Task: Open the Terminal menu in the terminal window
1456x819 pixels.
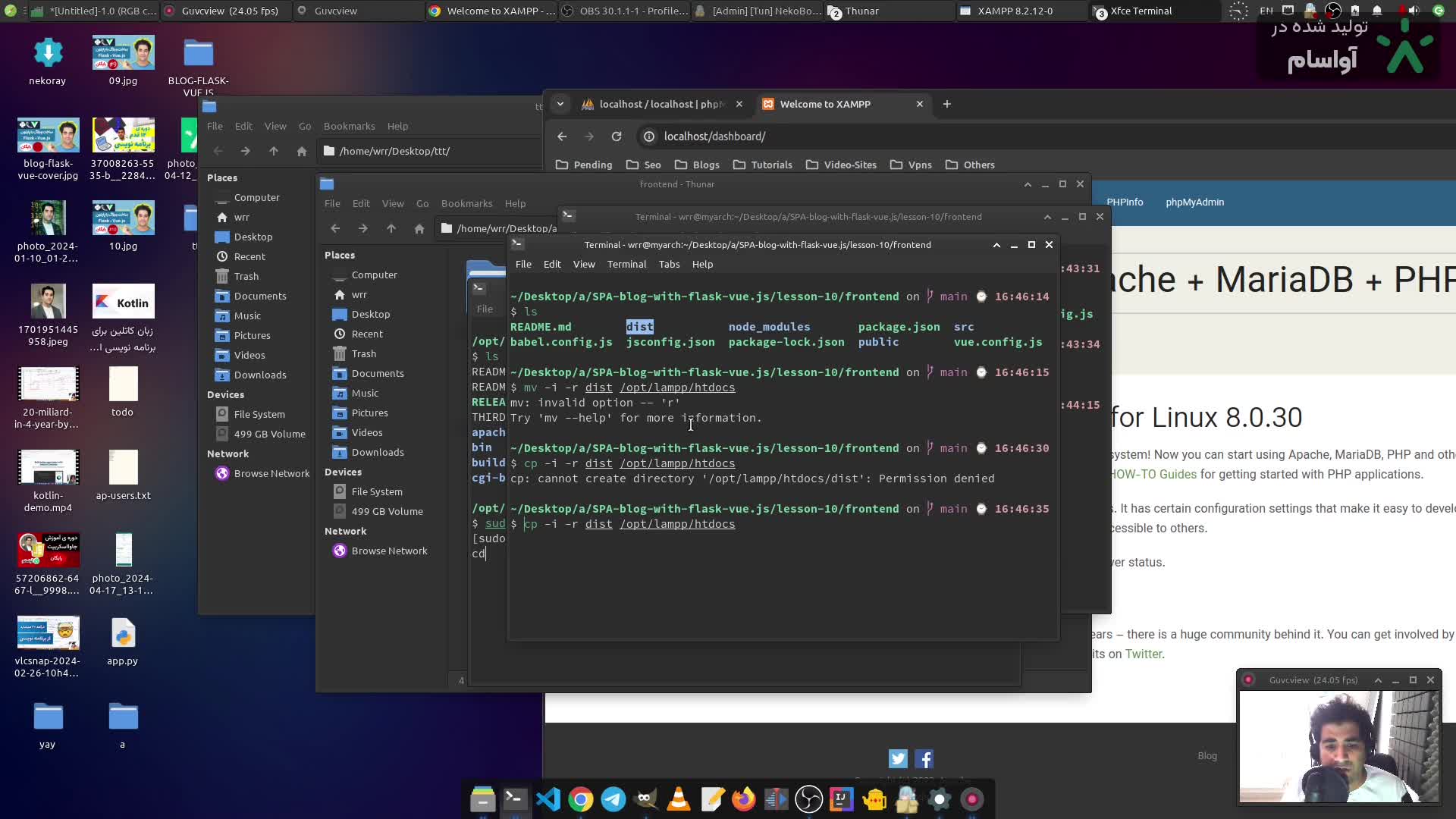Action: (x=626, y=264)
